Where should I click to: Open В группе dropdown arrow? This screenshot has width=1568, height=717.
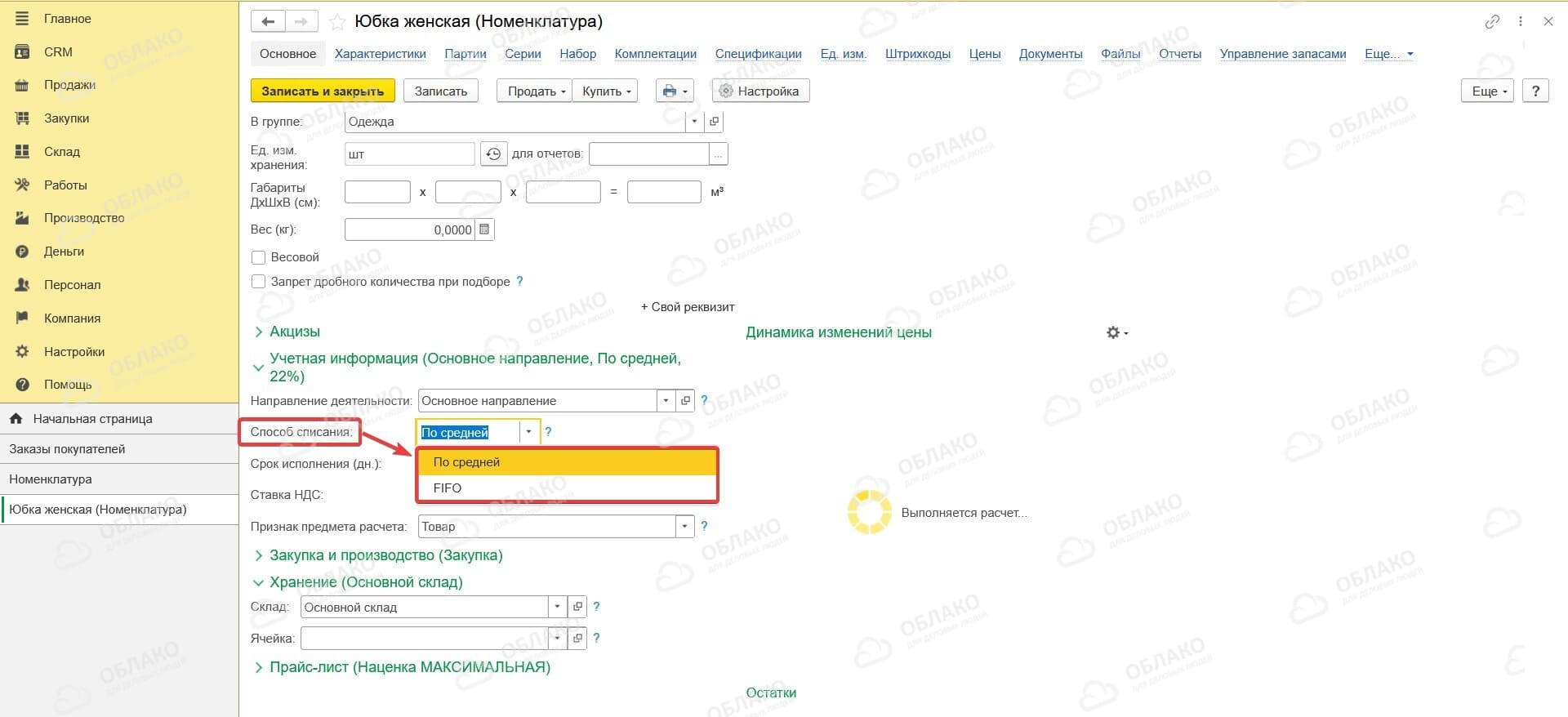[x=694, y=122]
